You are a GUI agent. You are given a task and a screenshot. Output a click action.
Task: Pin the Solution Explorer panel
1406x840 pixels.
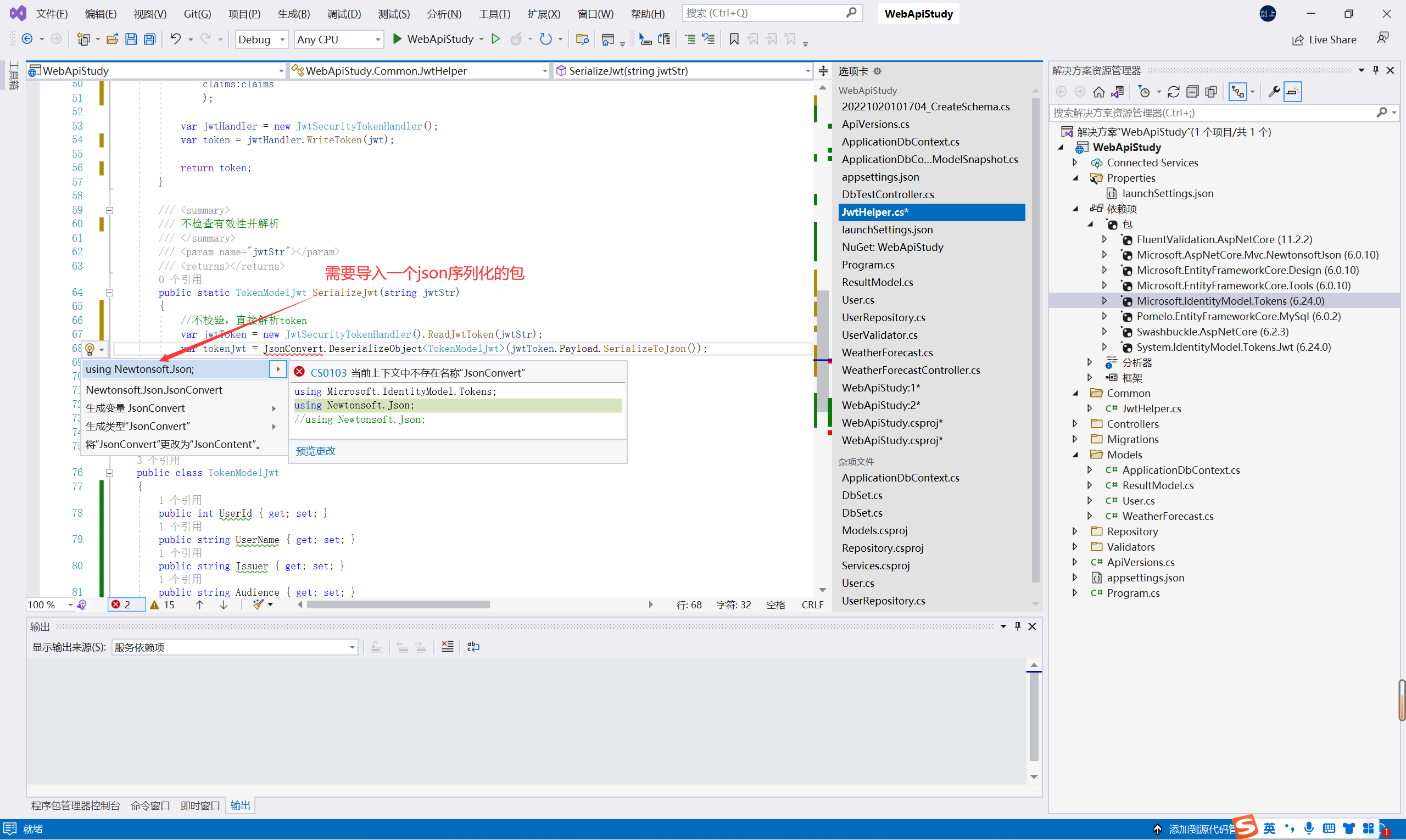point(1375,70)
